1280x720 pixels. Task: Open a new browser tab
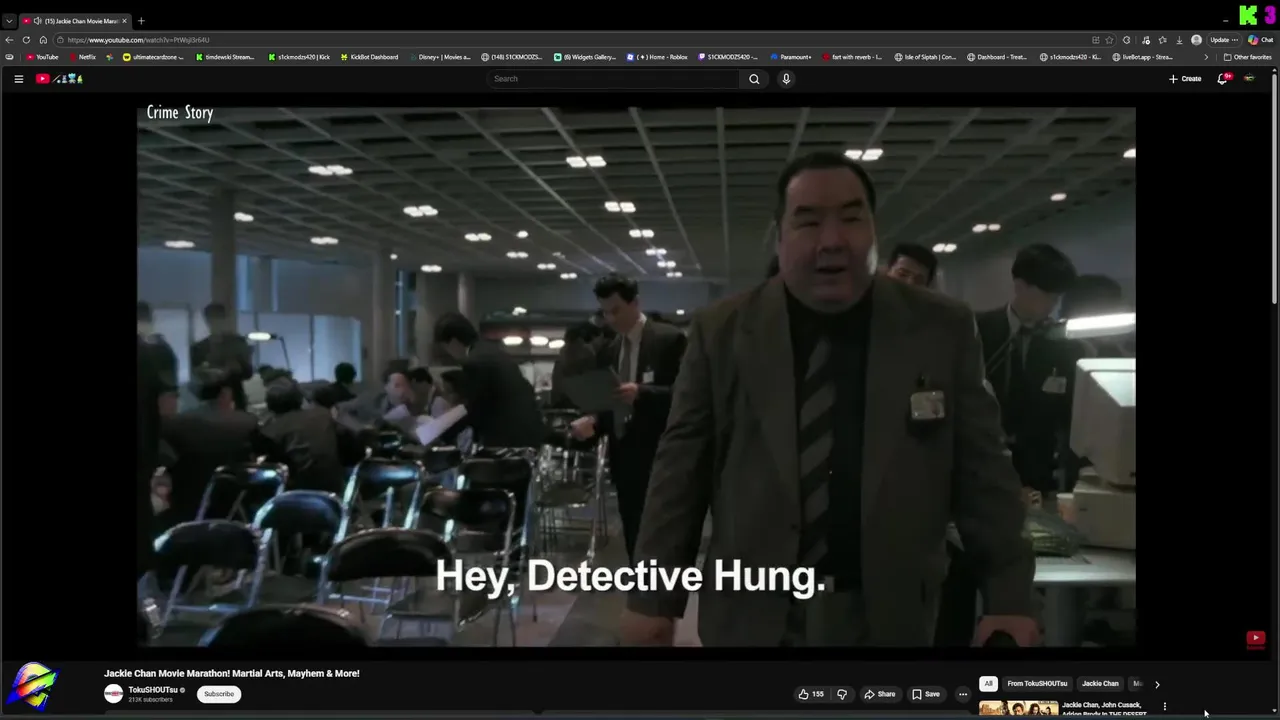click(x=141, y=21)
